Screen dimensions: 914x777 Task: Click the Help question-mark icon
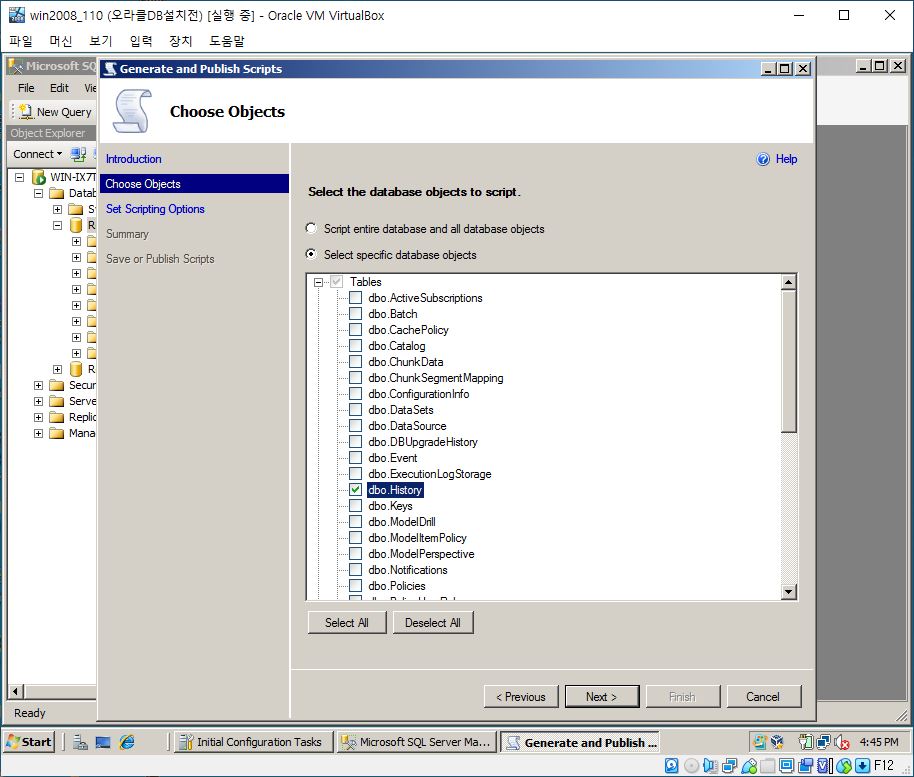point(762,159)
